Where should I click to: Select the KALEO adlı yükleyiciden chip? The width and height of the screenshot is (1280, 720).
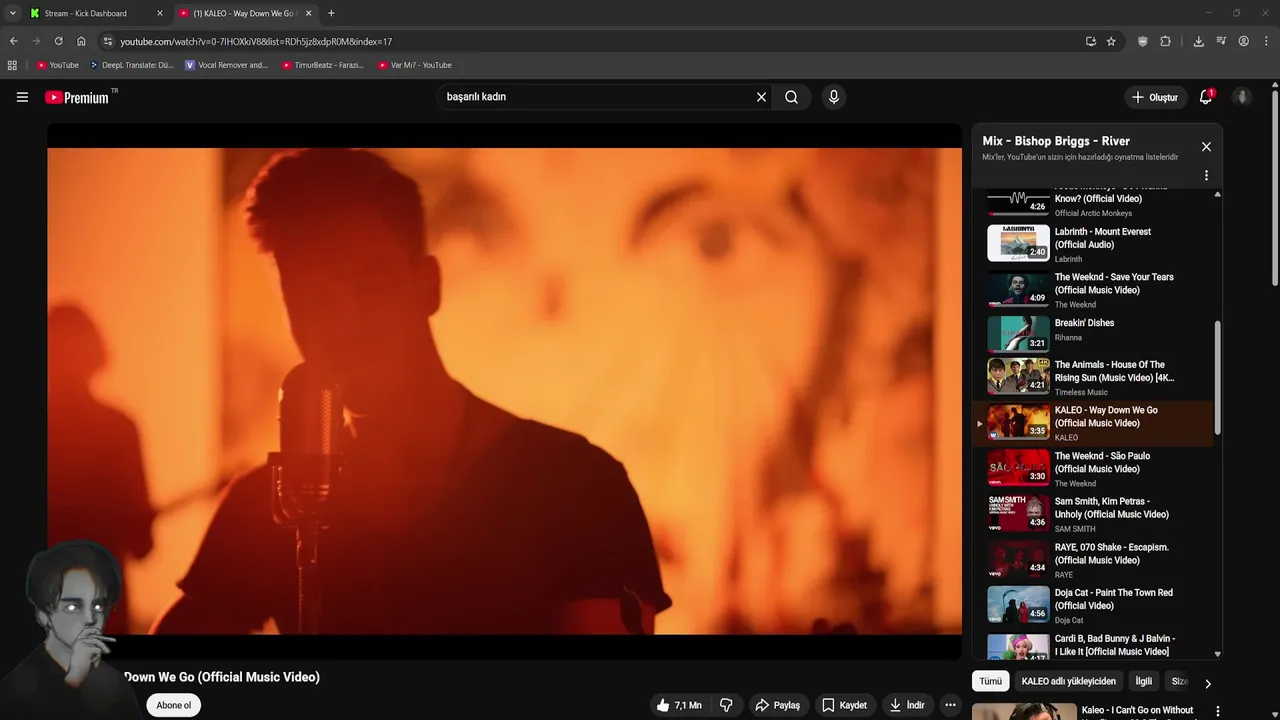[1068, 681]
